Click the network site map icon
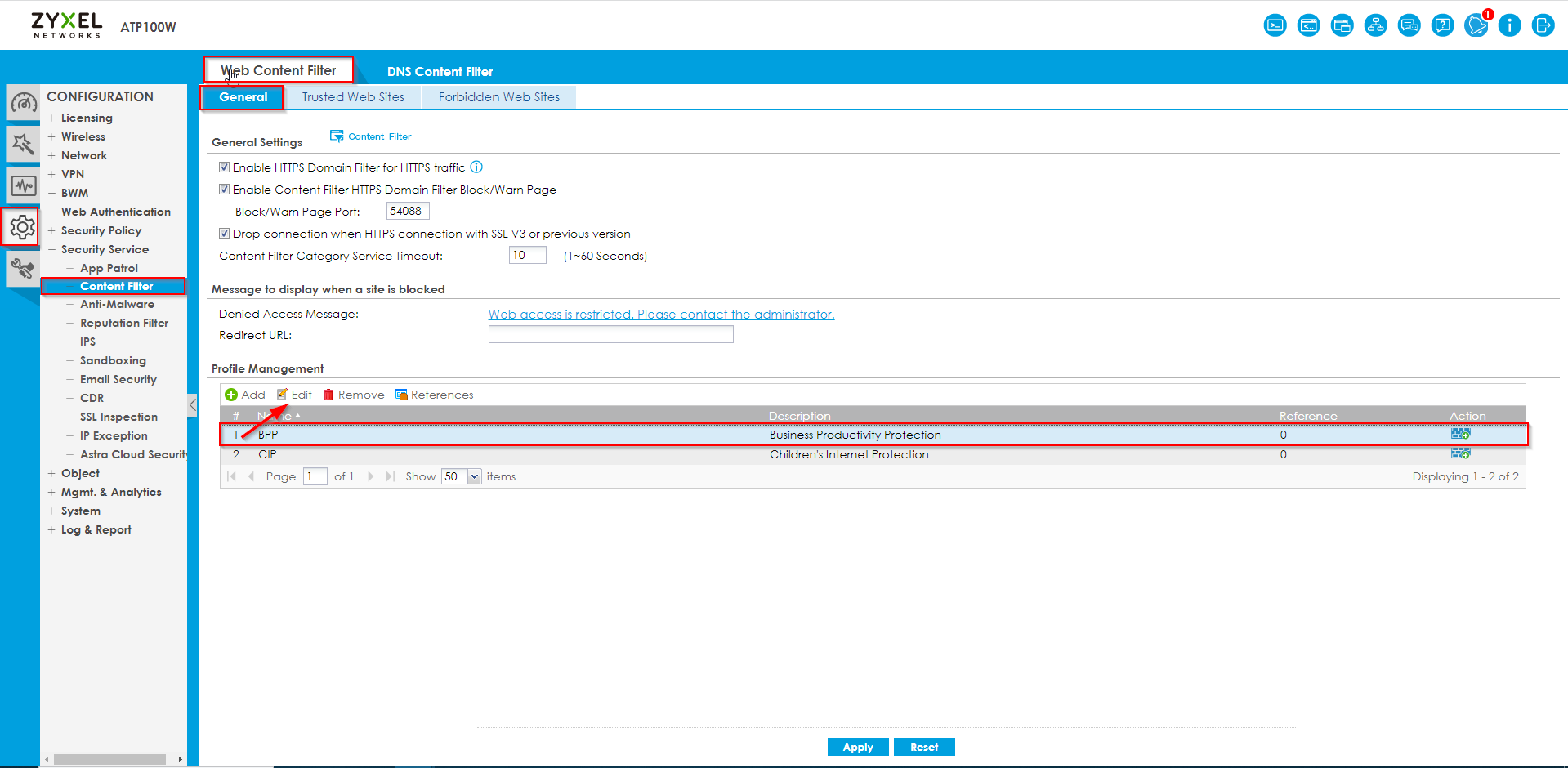The image size is (1568, 768). (x=1376, y=25)
